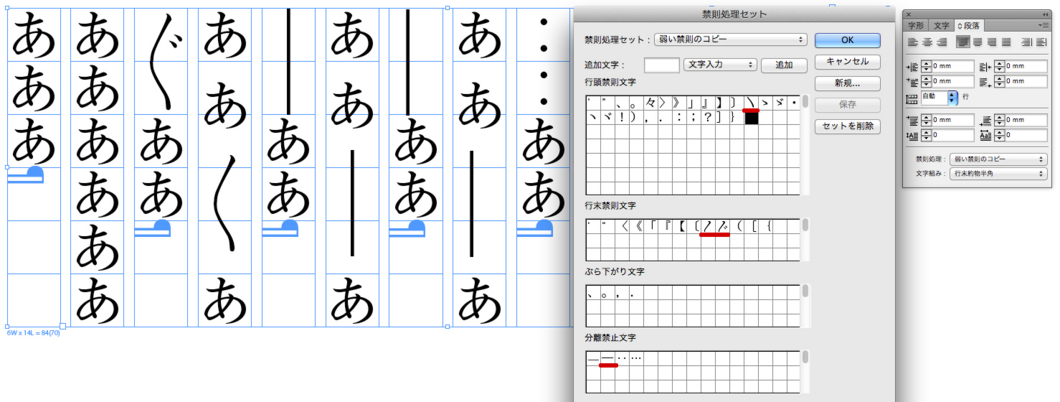Select the ! character in 行頭禁則文字 grid

[x=621, y=118]
